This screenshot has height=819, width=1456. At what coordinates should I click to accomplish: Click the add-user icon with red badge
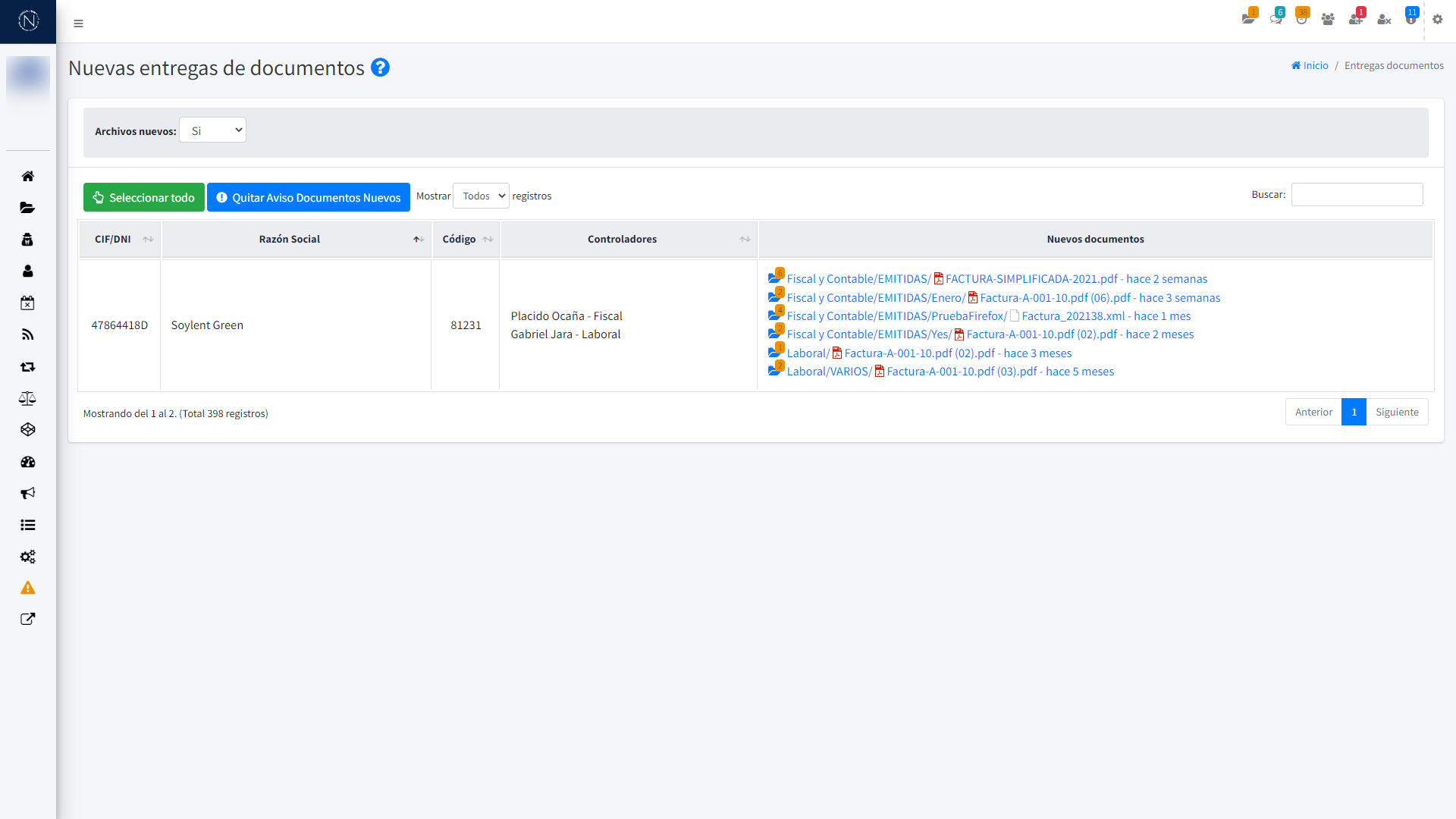tap(1355, 19)
